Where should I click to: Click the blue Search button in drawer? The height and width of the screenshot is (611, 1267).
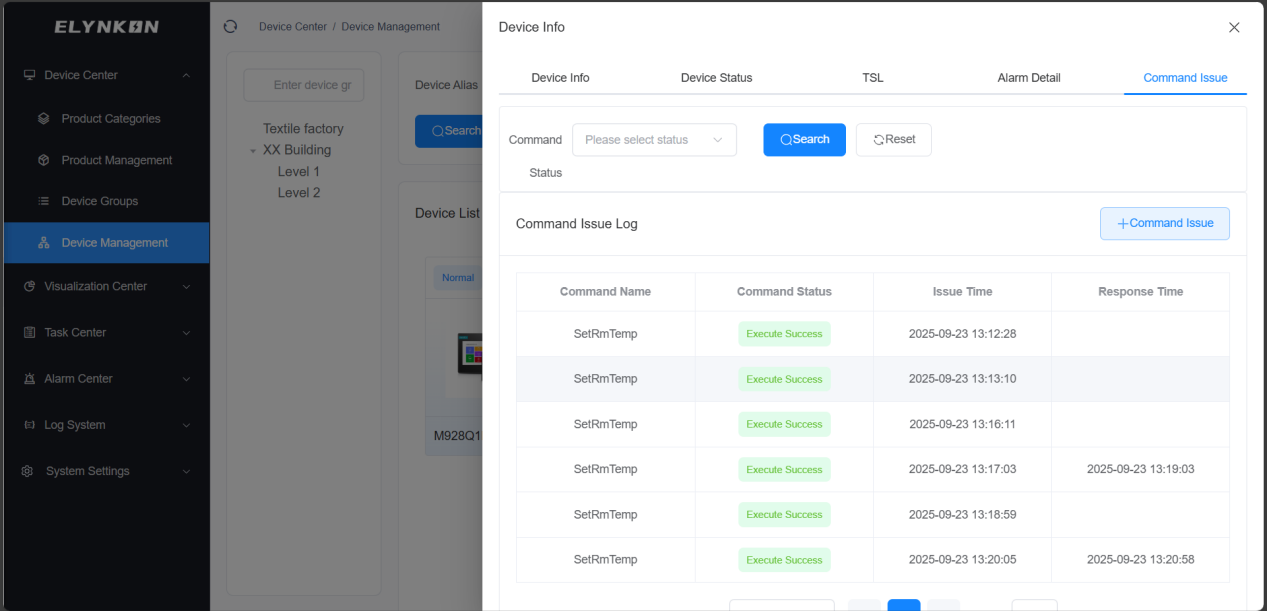[x=804, y=140]
